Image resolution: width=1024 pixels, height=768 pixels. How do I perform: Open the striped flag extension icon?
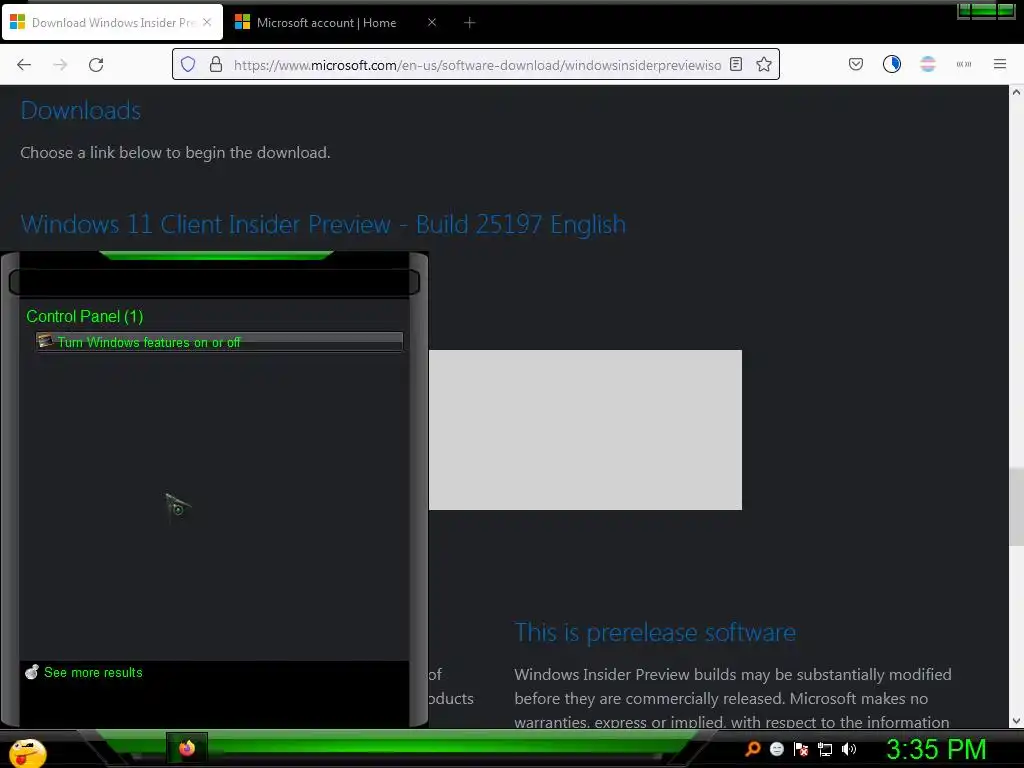click(927, 64)
